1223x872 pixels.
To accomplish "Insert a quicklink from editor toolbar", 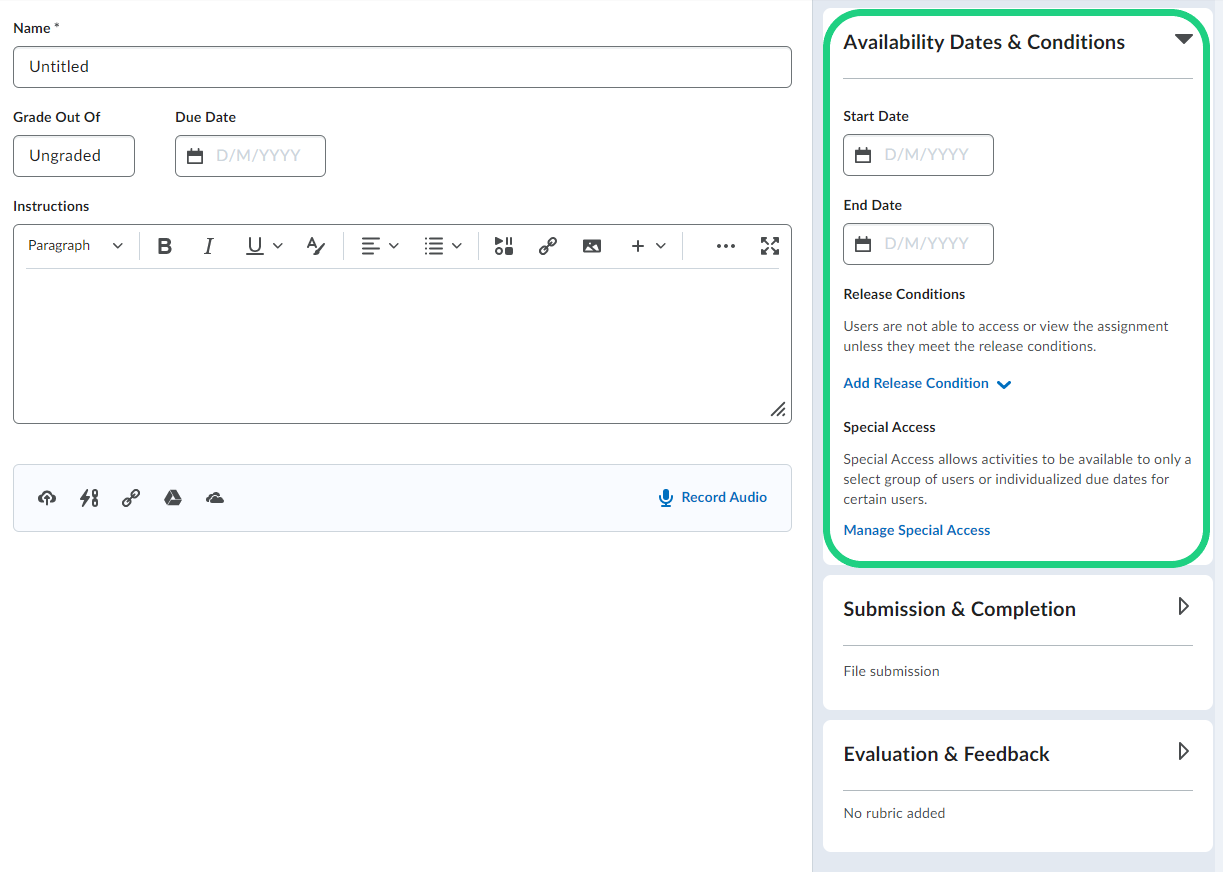I will point(547,246).
